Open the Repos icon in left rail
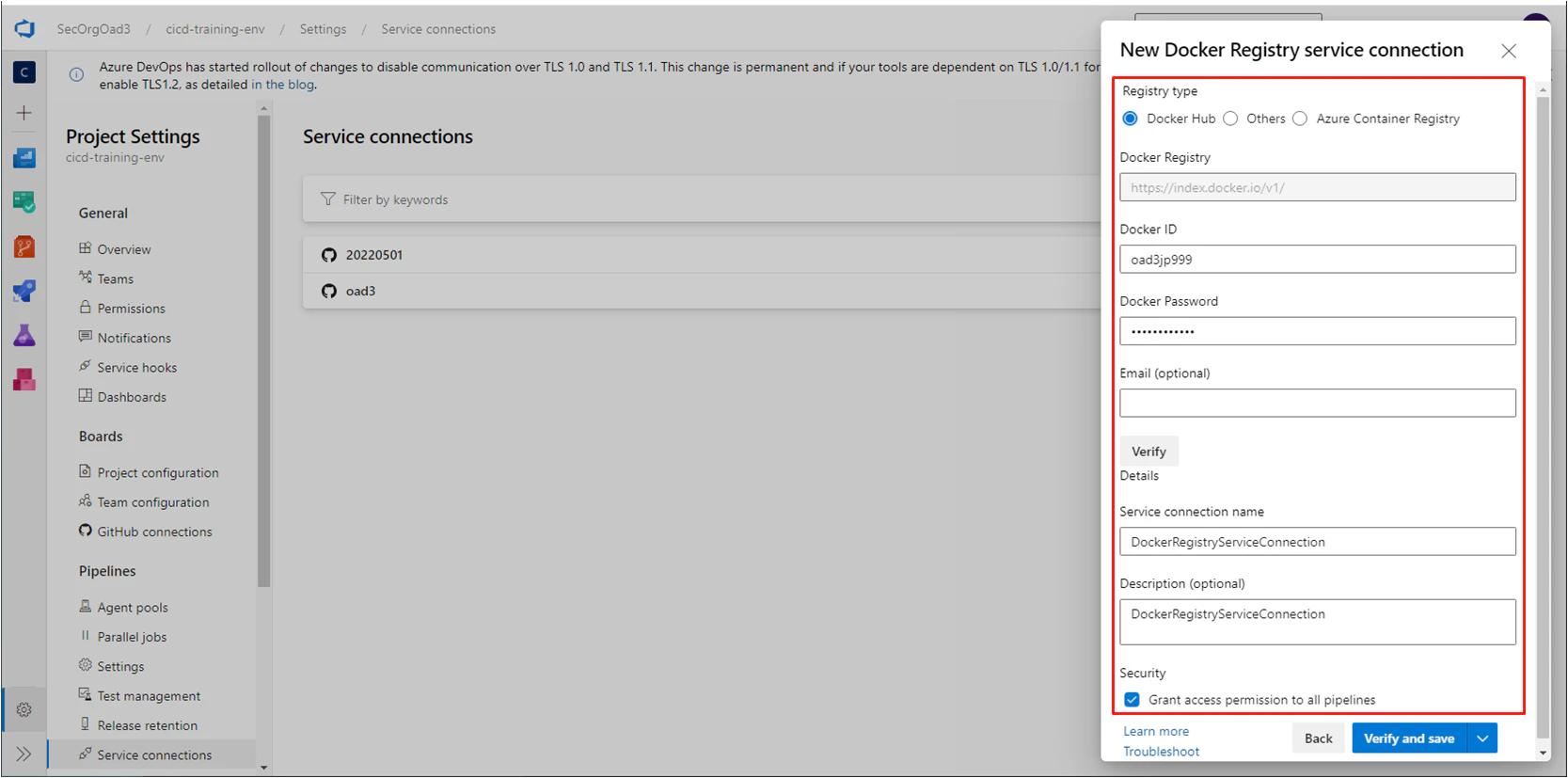 tap(24, 246)
